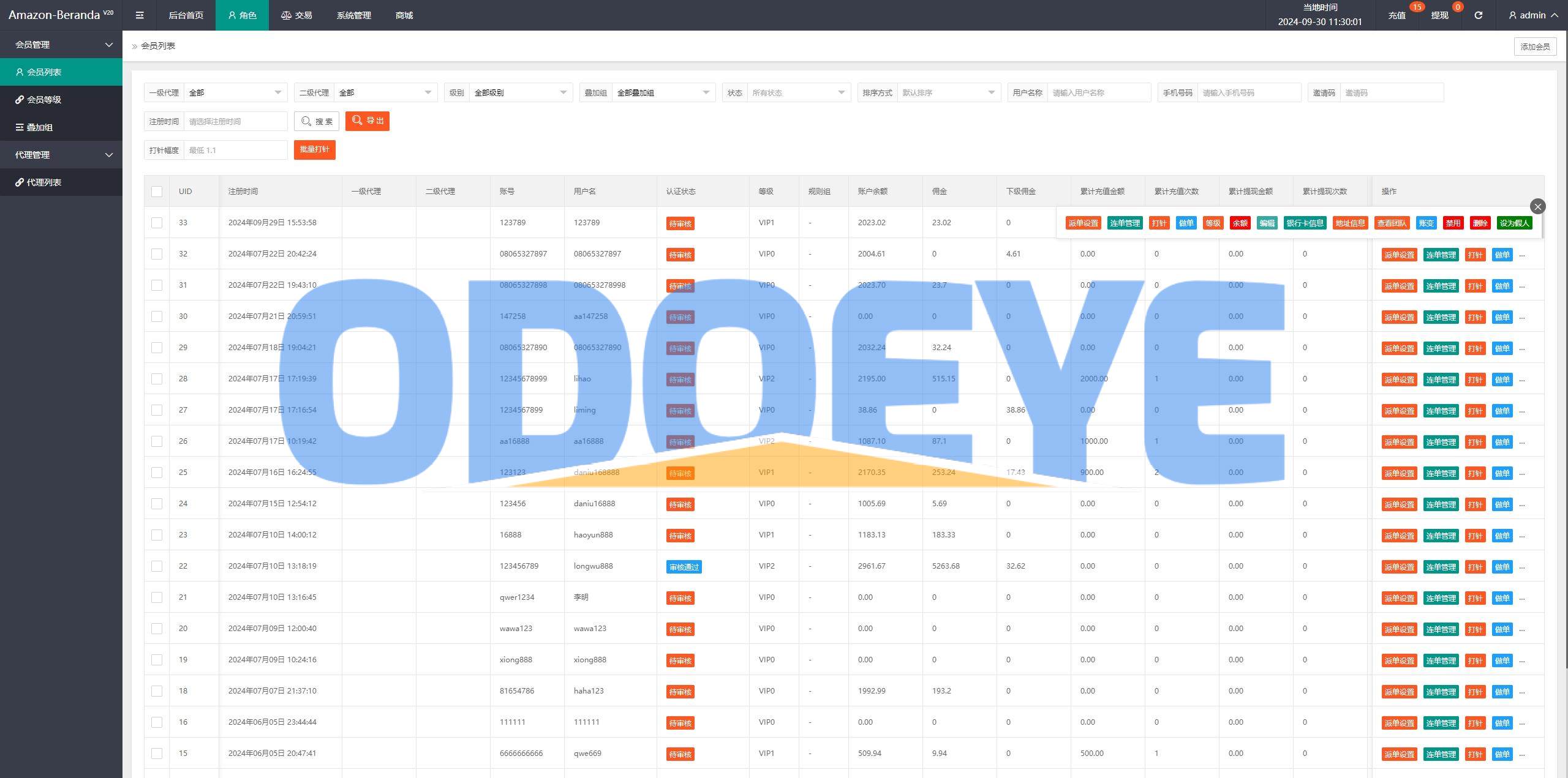Check the checkbox for UID 33 row
This screenshot has height=778, width=1568.
tap(157, 223)
